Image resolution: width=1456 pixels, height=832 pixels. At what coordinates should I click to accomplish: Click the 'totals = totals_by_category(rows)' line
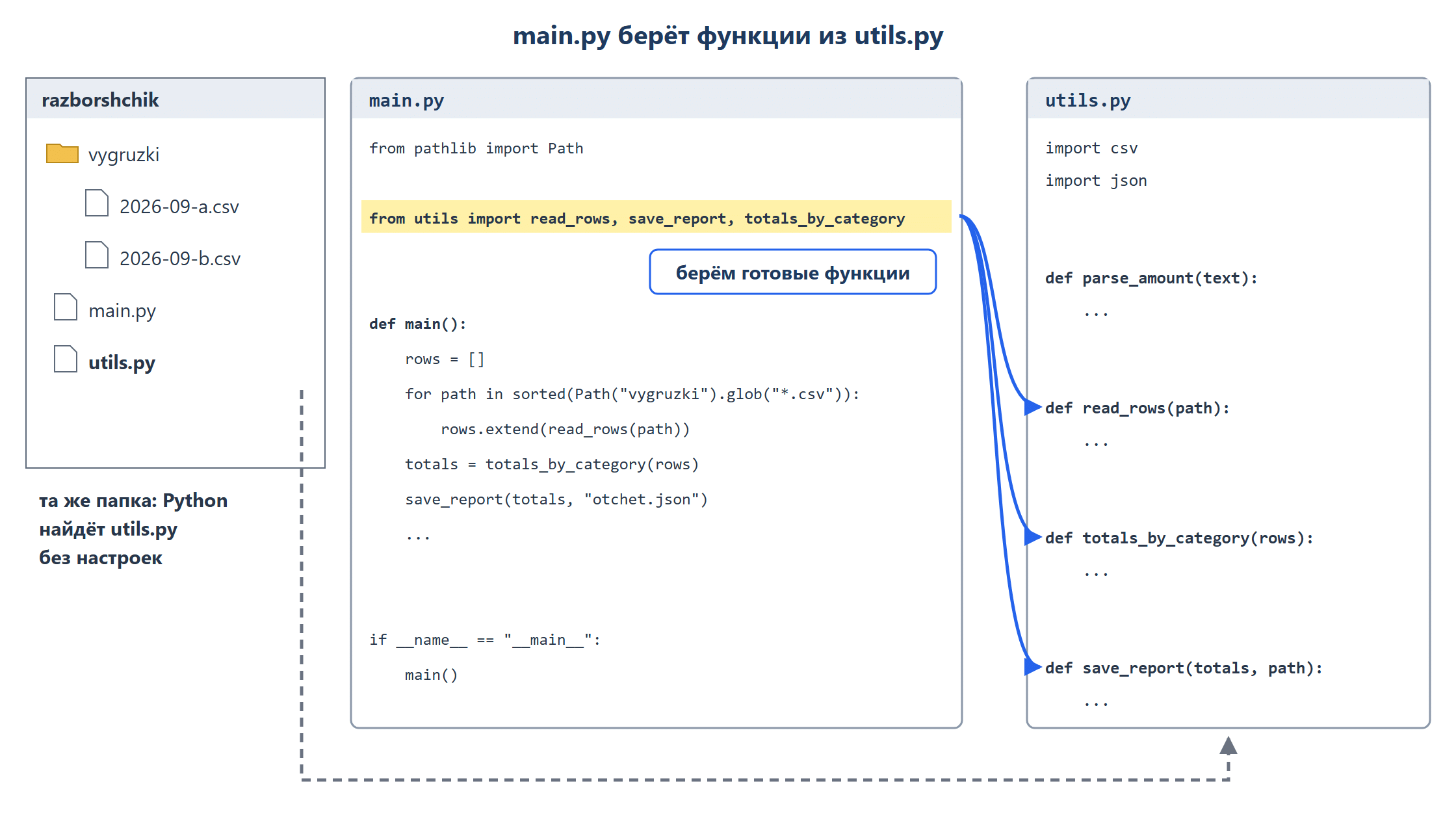(x=552, y=464)
